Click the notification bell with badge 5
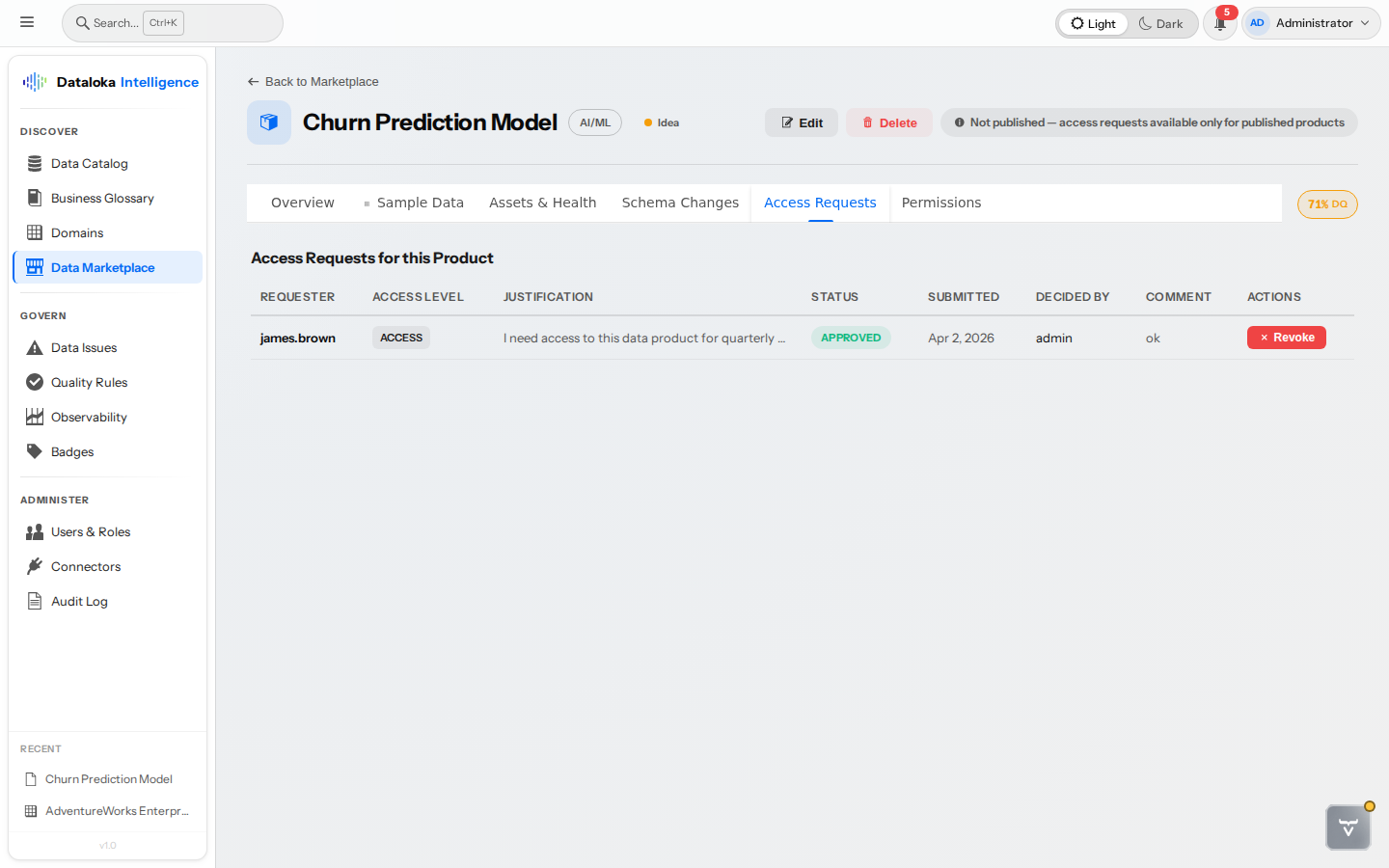1389x868 pixels. (x=1219, y=22)
